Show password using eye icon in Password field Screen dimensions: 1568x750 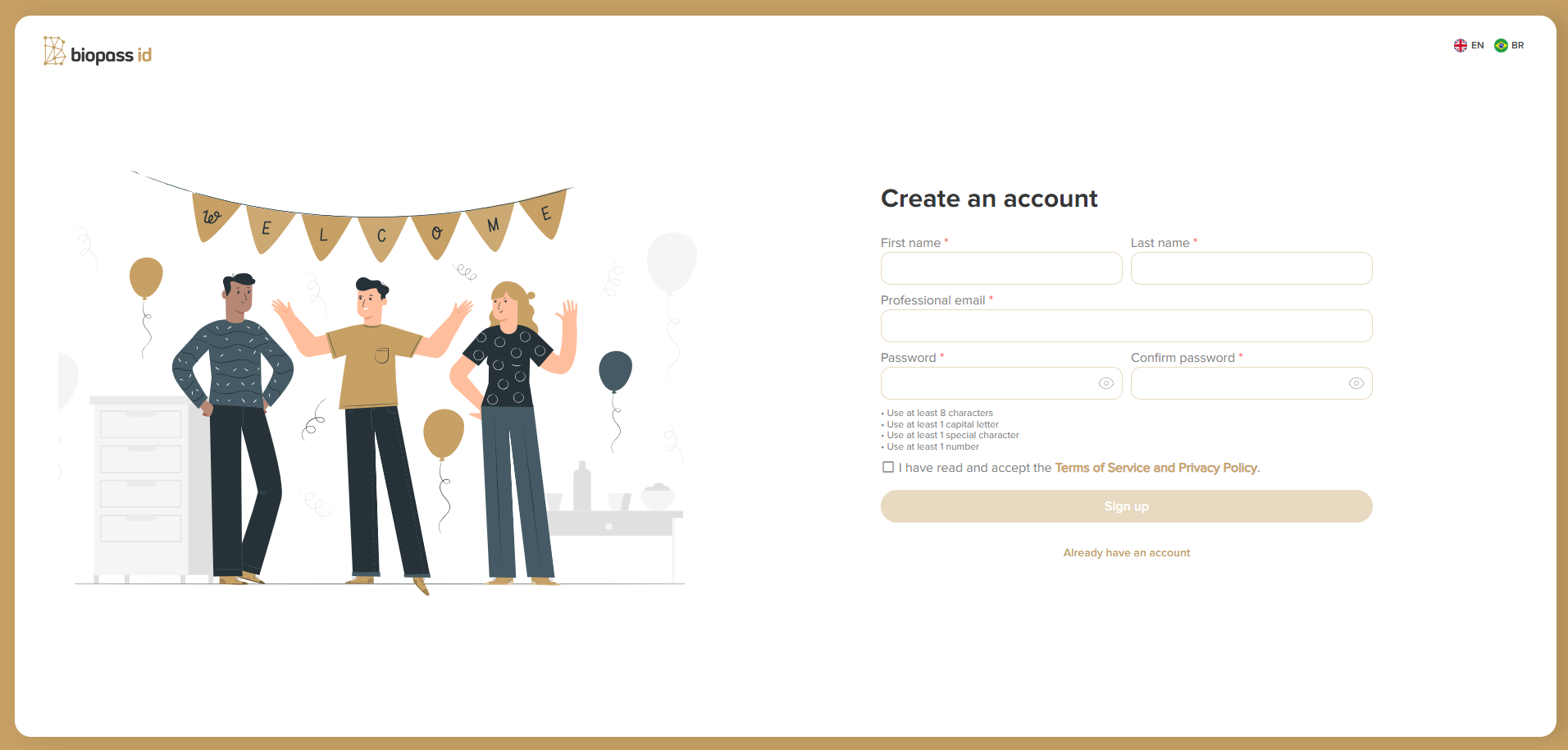[1105, 383]
